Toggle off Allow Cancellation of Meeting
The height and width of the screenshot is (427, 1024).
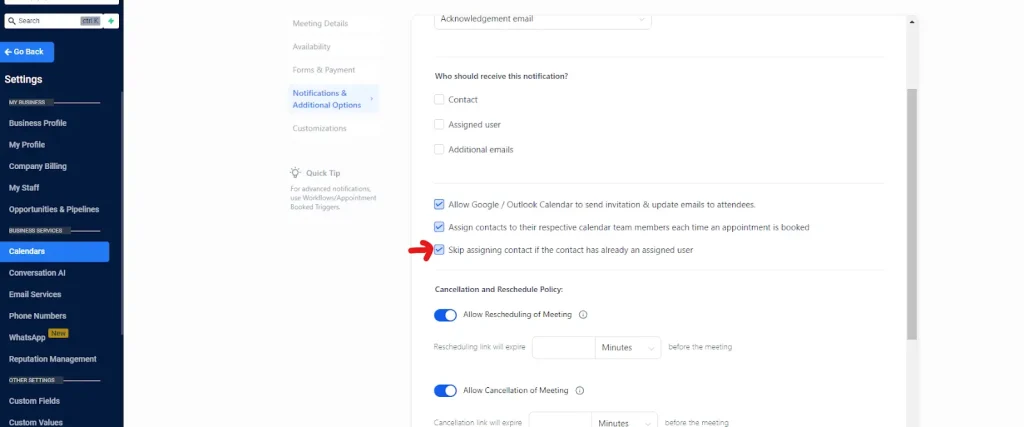(445, 390)
